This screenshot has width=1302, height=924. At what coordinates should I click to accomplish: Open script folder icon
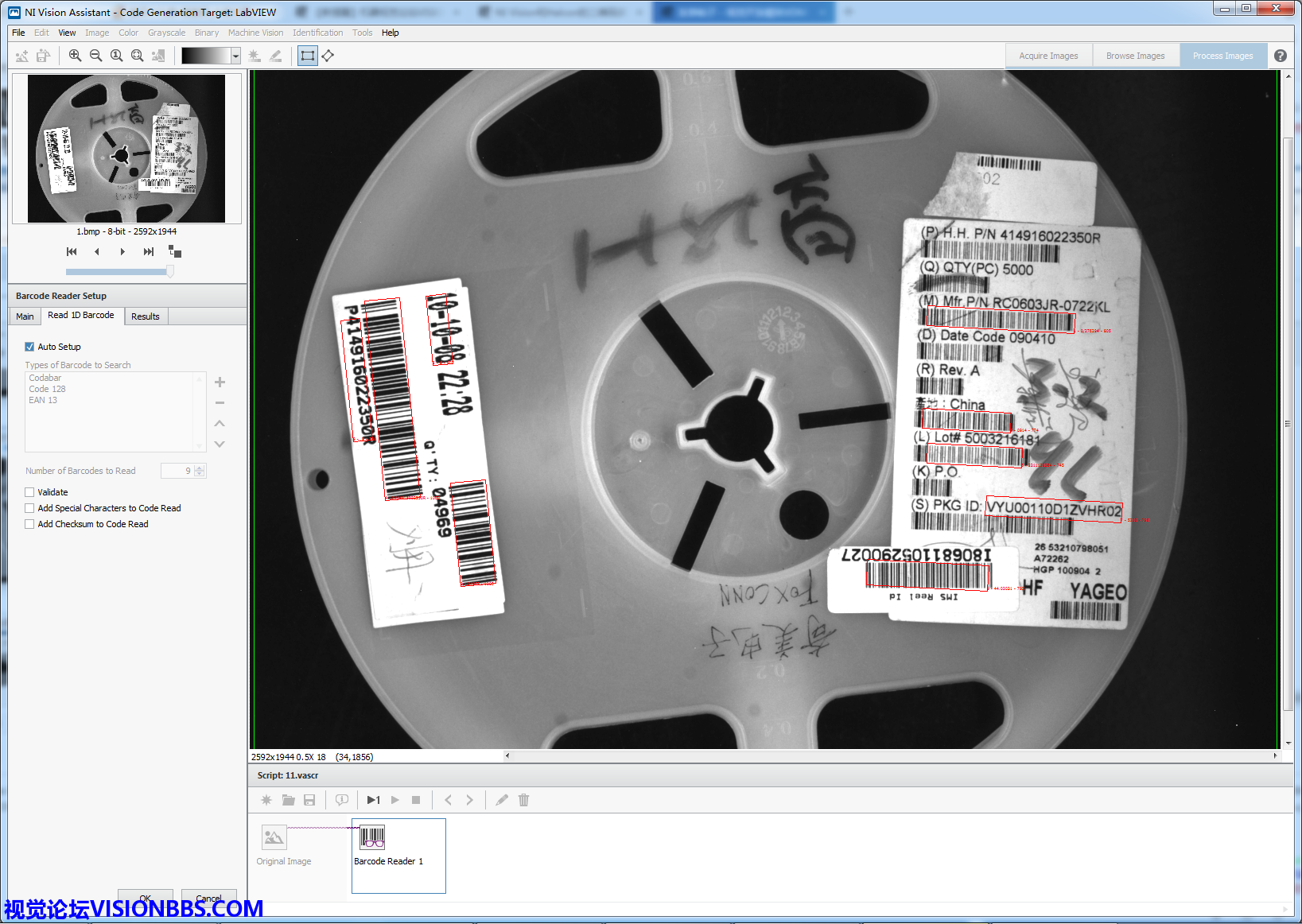(x=288, y=800)
